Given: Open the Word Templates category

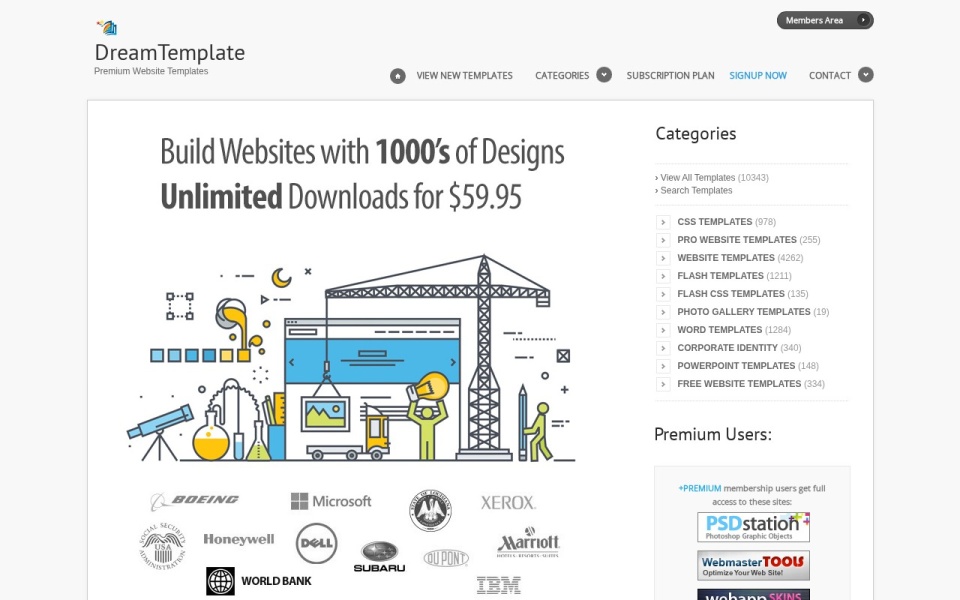Looking at the screenshot, I should coord(719,330).
